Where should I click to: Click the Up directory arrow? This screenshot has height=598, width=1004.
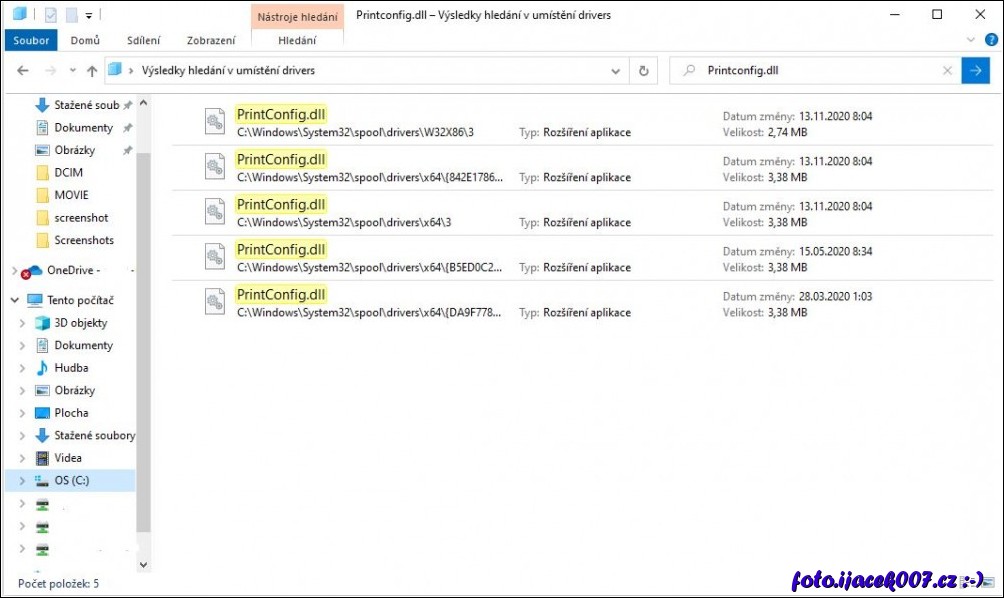[x=92, y=71]
